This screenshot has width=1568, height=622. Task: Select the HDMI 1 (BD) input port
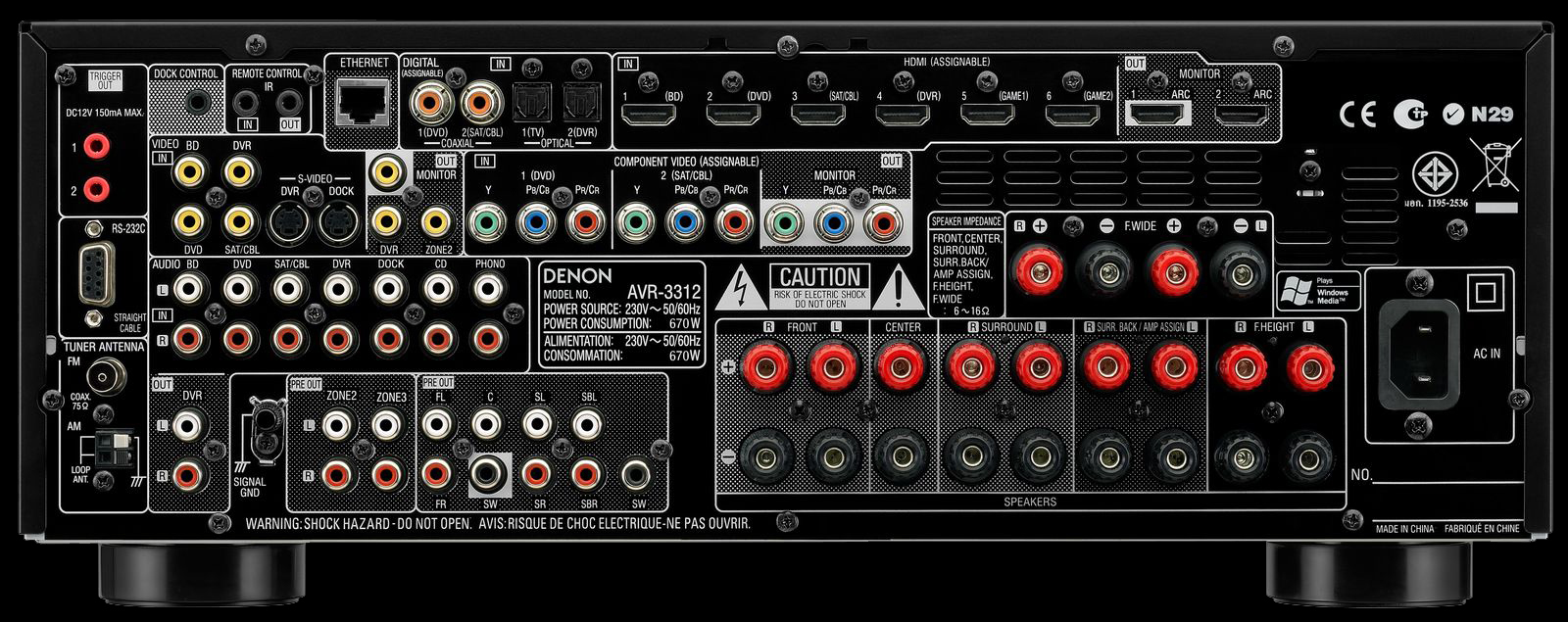[x=651, y=116]
